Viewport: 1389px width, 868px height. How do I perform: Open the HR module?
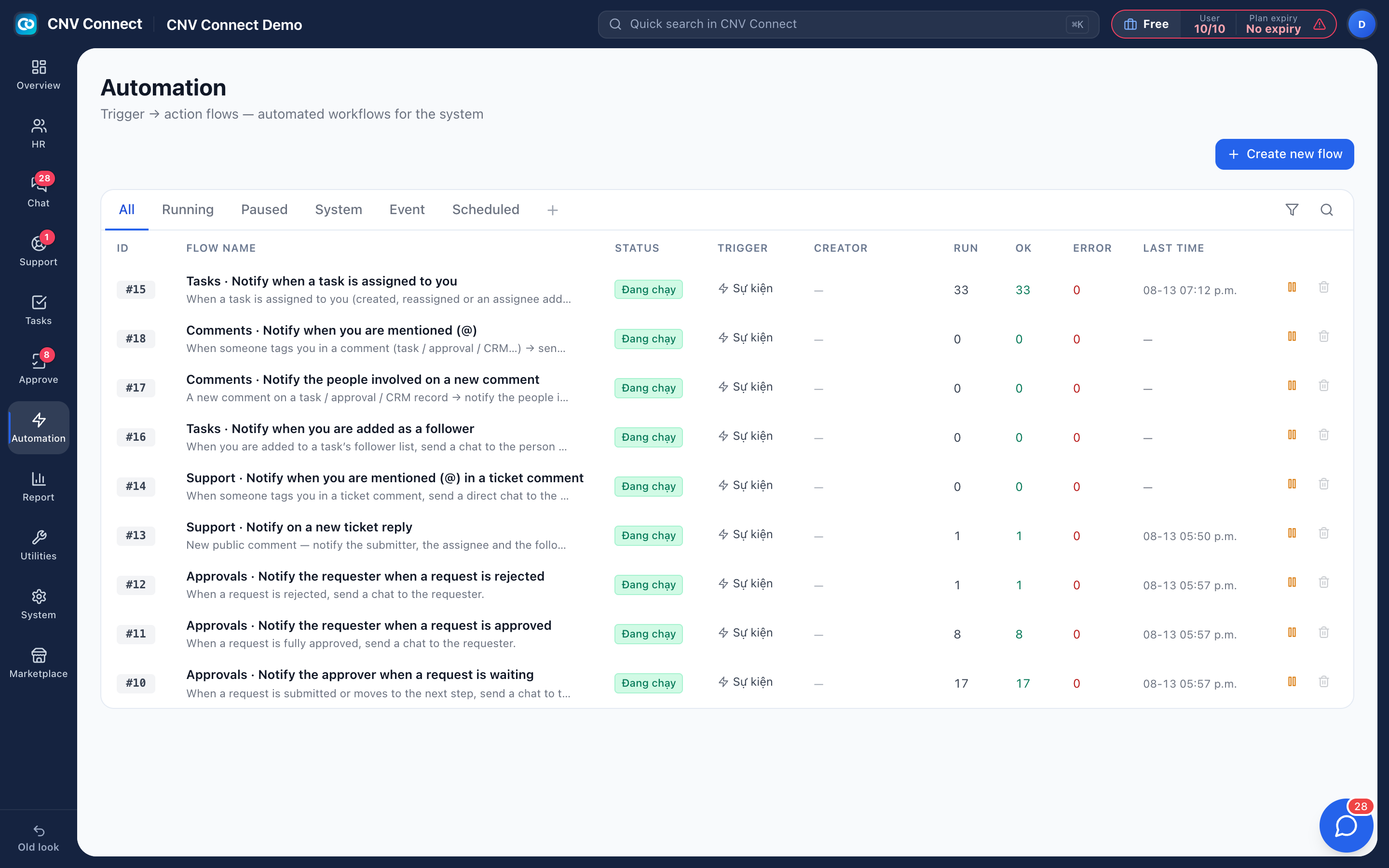point(39,134)
